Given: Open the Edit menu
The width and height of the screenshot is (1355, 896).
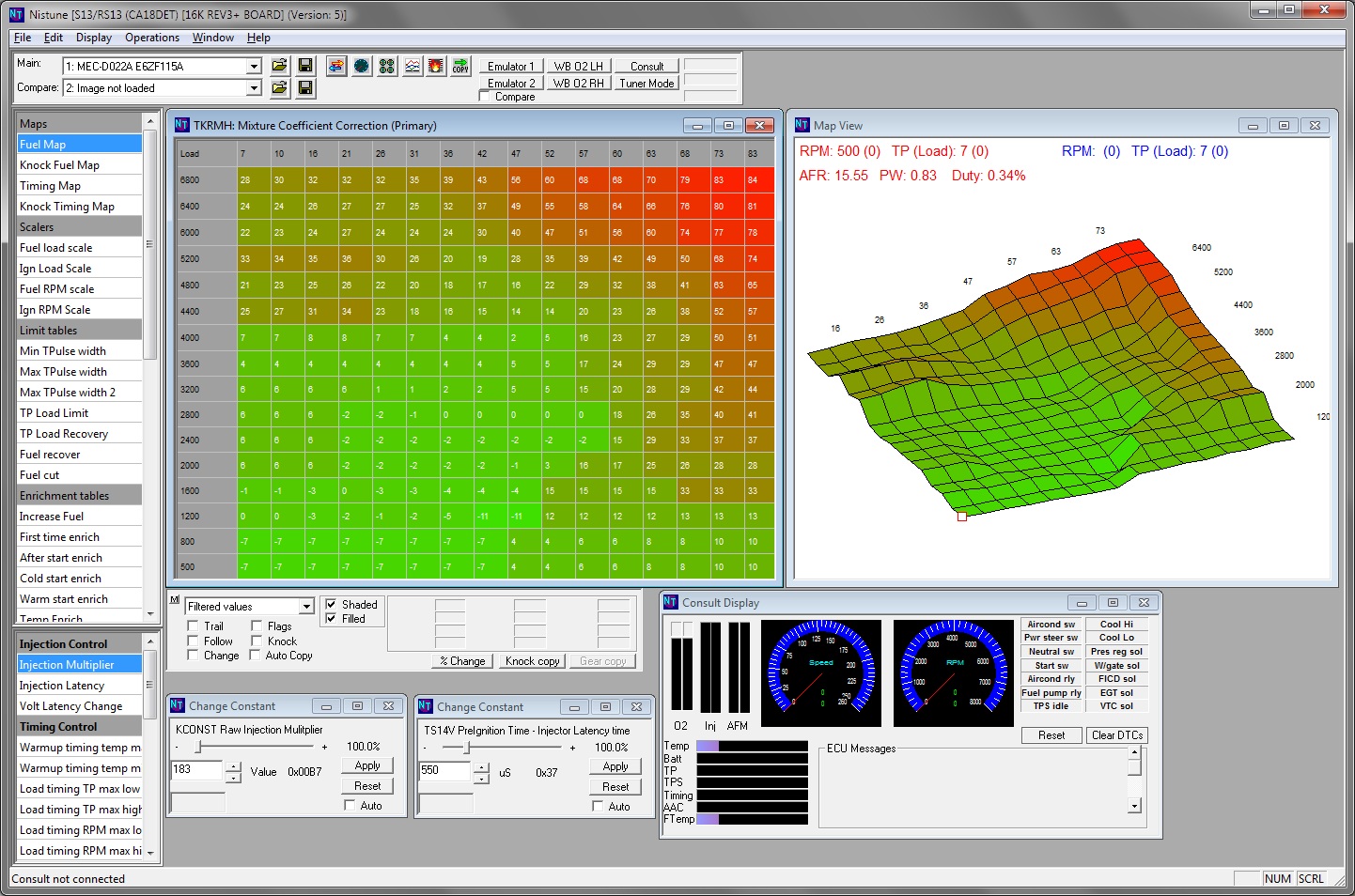Looking at the screenshot, I should point(54,38).
